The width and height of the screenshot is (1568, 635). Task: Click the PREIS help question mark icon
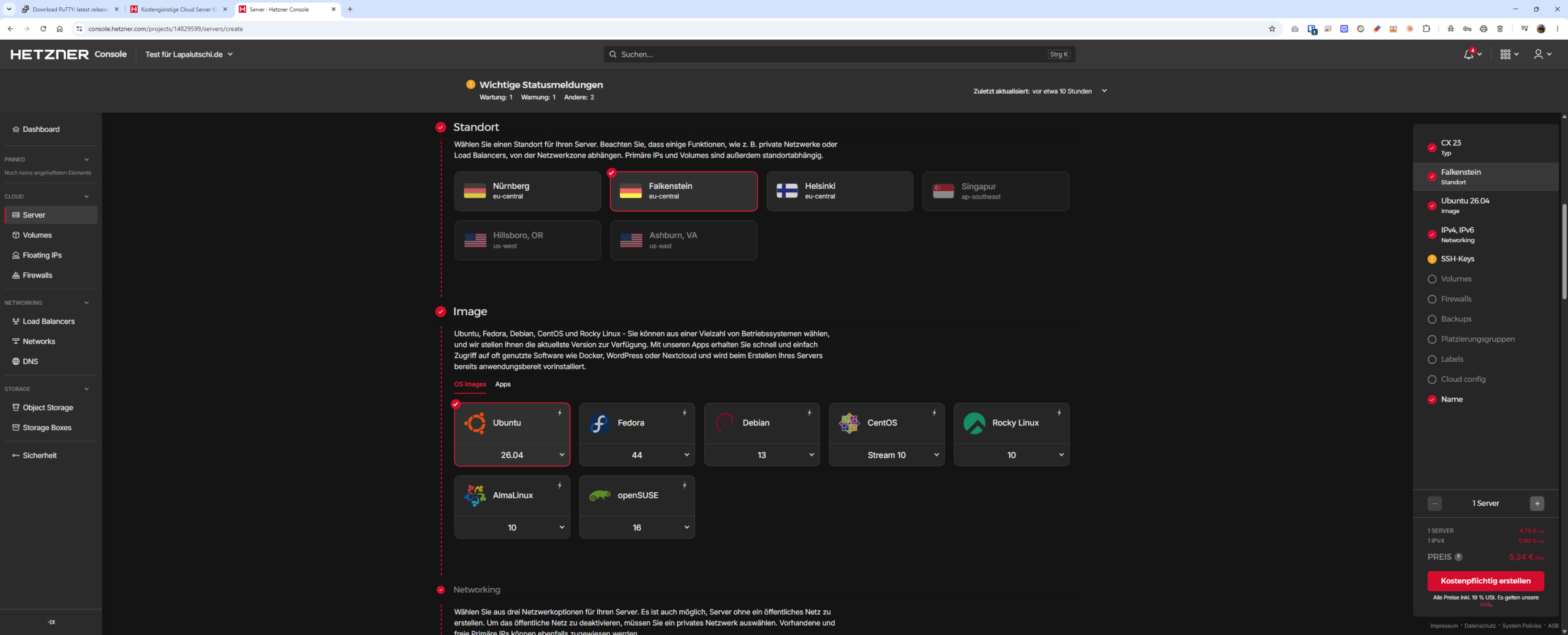(x=1458, y=557)
